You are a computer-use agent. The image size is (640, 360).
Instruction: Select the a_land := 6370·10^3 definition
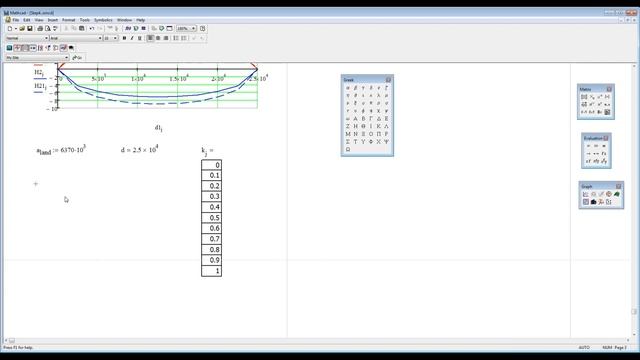(x=61, y=150)
